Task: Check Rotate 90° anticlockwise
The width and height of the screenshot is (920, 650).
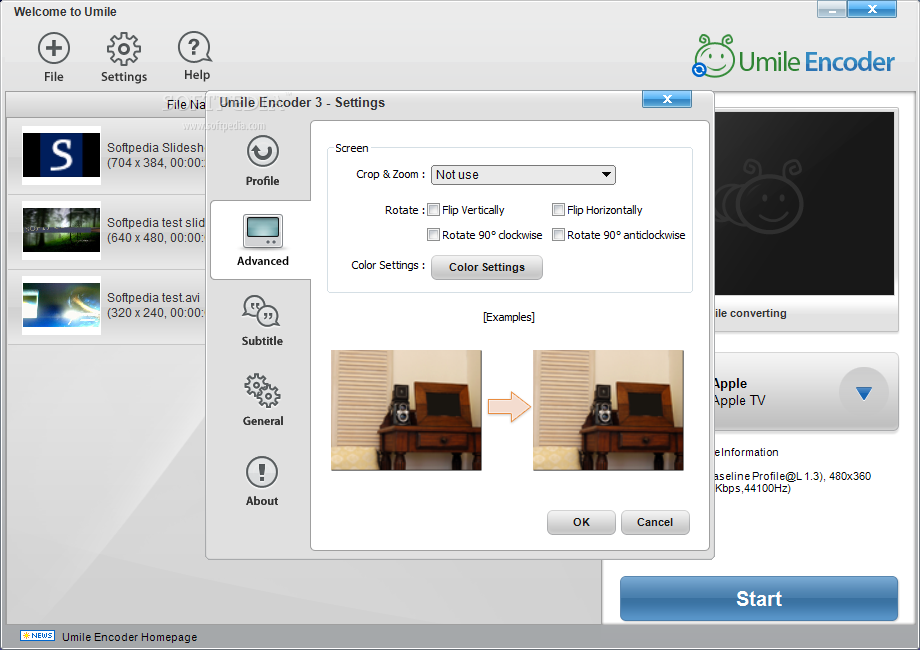Action: (x=559, y=235)
